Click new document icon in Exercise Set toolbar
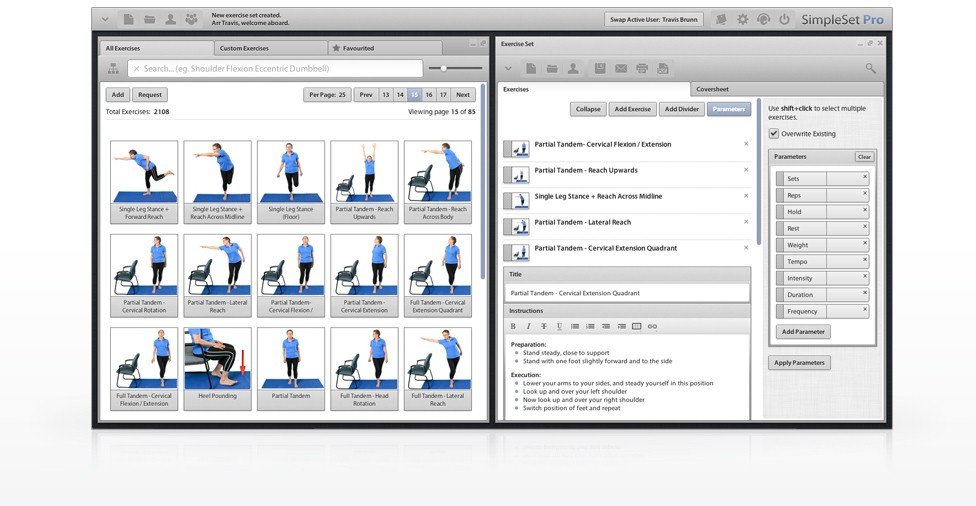The height and width of the screenshot is (506, 976). (531, 68)
